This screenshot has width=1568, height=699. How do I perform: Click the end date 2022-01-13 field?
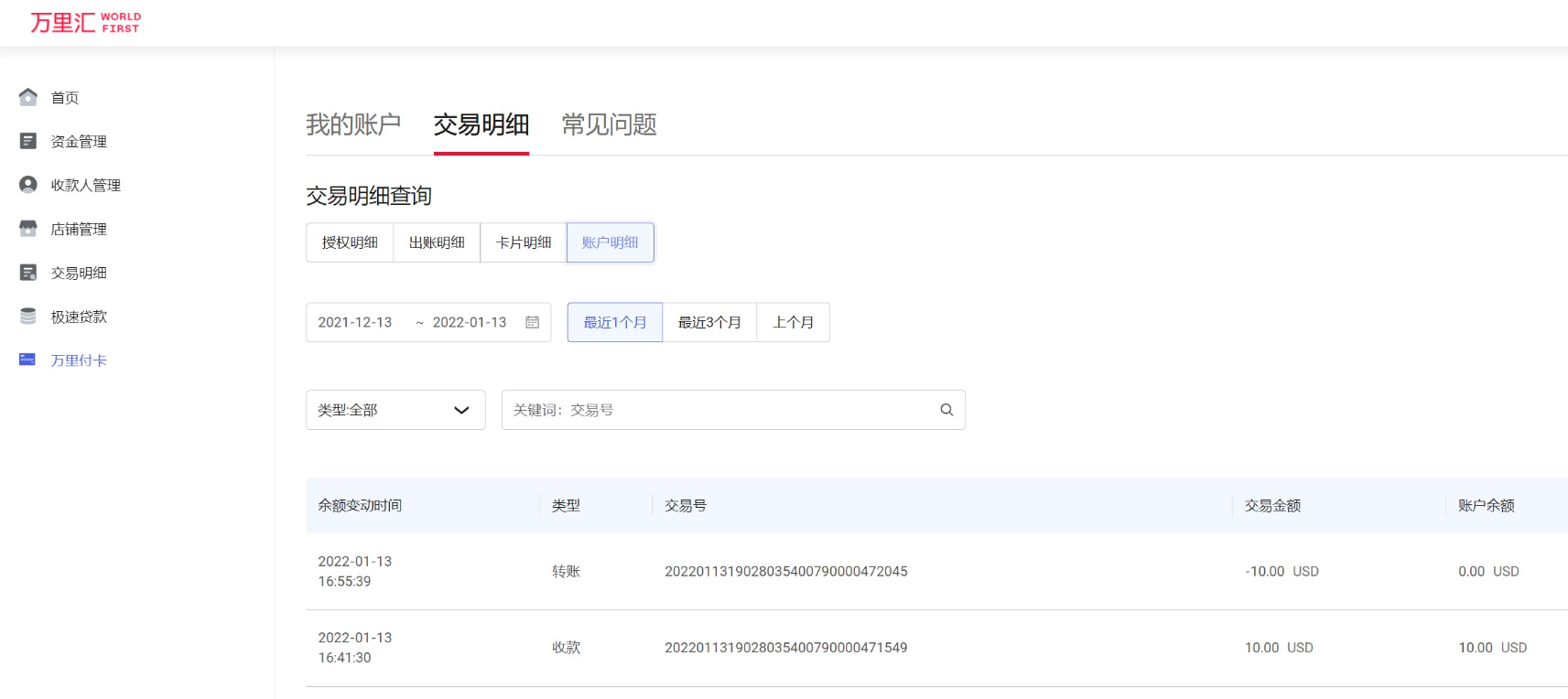pos(470,322)
